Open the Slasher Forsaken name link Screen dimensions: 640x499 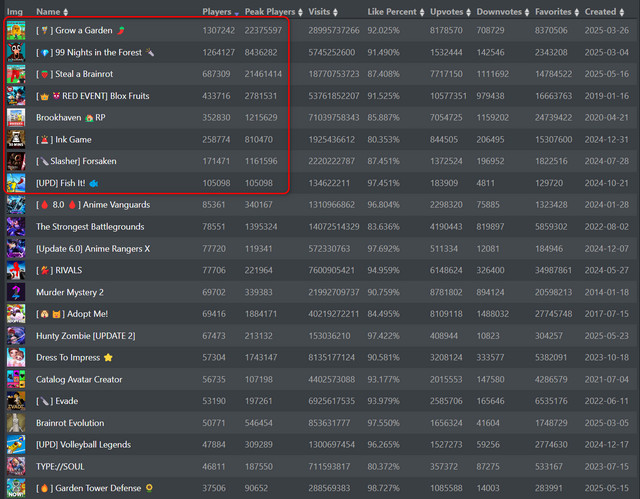tap(76, 161)
